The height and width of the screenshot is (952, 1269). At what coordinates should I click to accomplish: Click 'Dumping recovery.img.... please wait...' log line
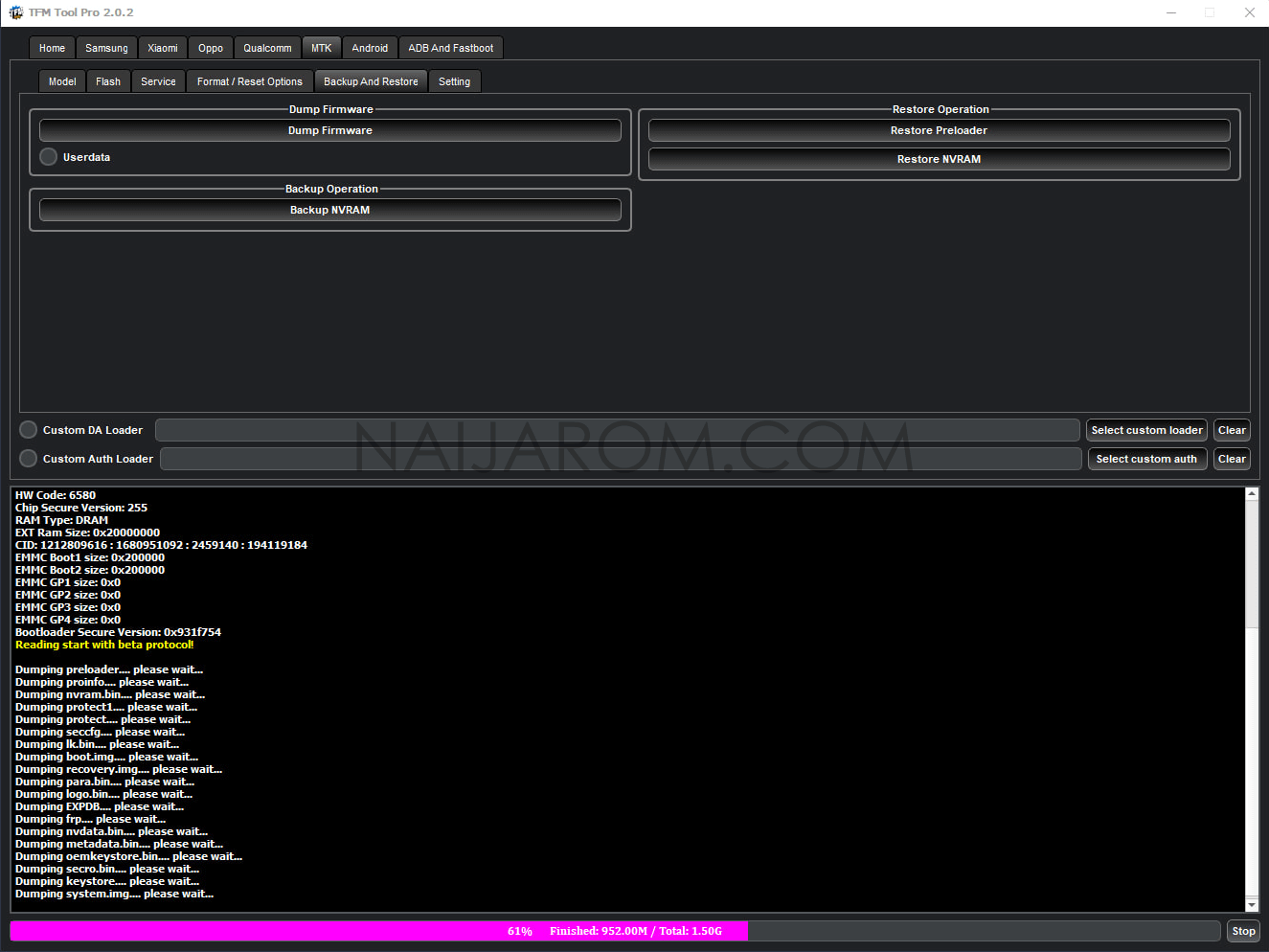[x=119, y=769]
